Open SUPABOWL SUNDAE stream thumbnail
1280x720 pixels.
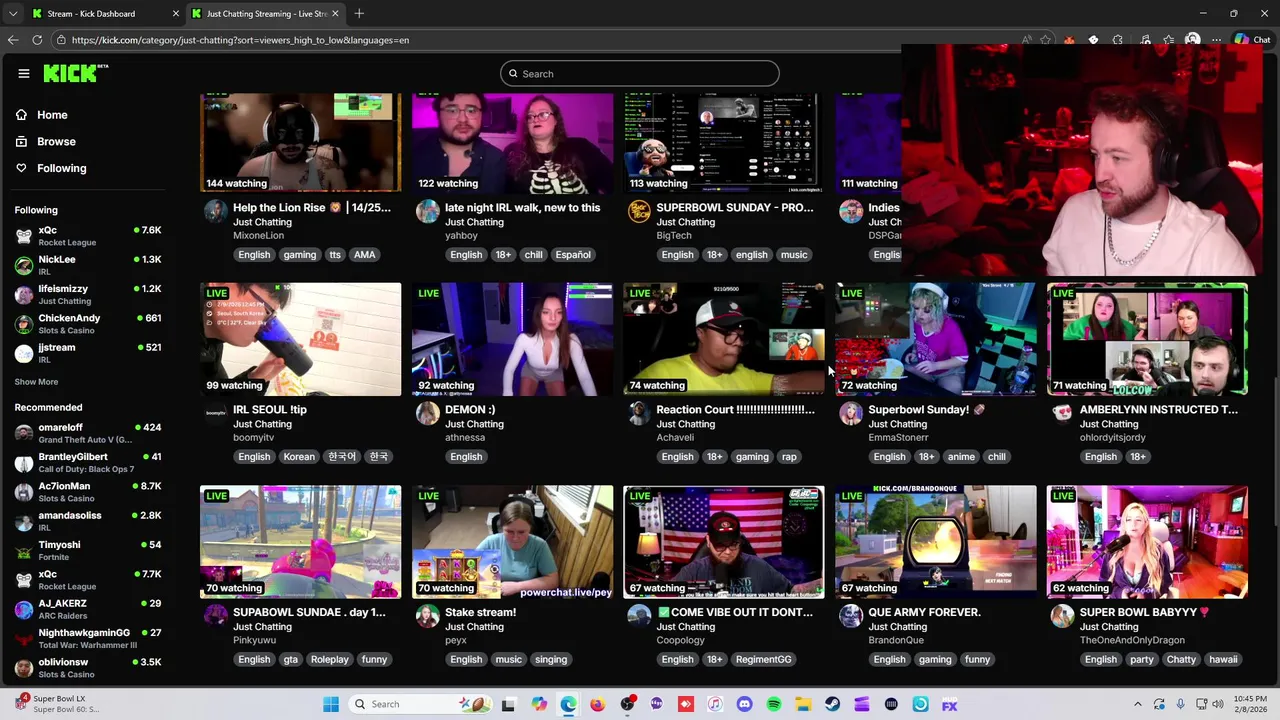pyautogui.click(x=300, y=542)
